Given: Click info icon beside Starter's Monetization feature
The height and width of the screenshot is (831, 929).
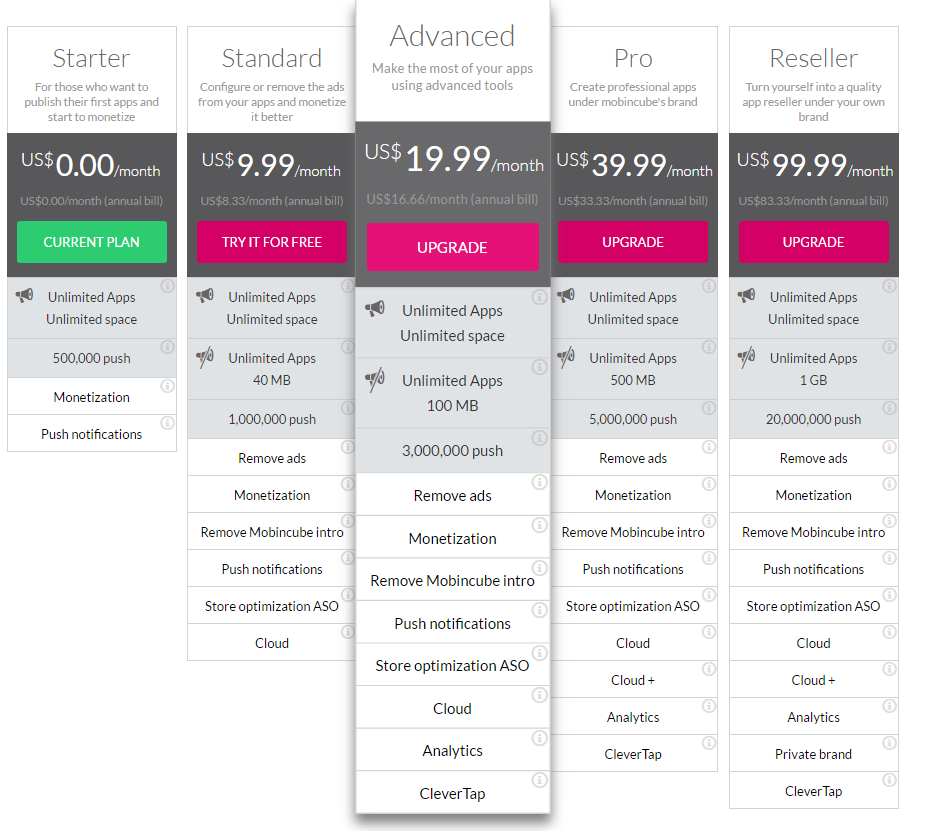Looking at the screenshot, I should 167,386.
